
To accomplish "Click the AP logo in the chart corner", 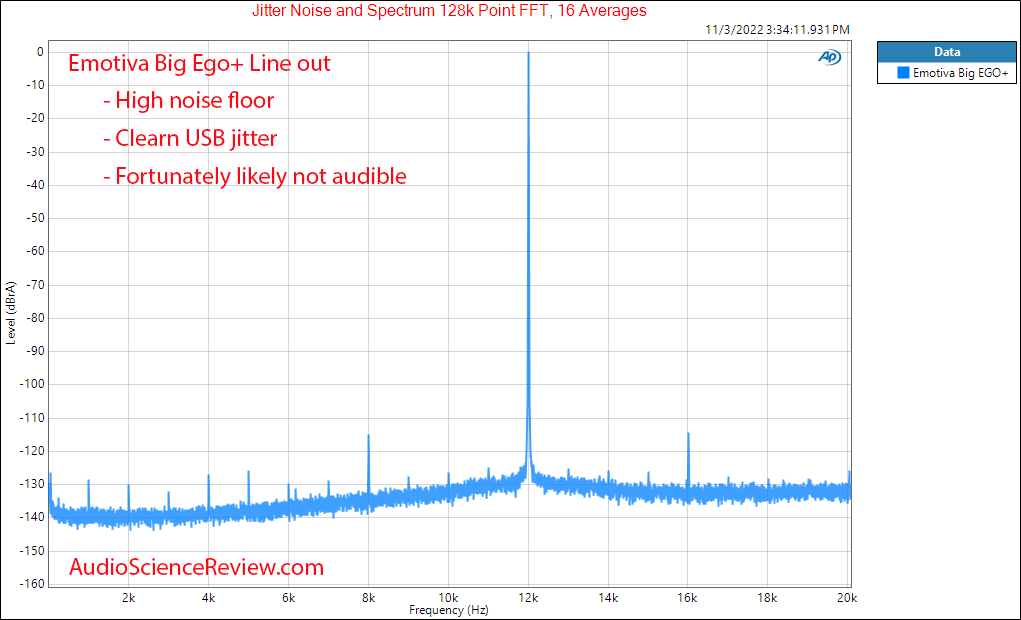I will pyautogui.click(x=829, y=58).
